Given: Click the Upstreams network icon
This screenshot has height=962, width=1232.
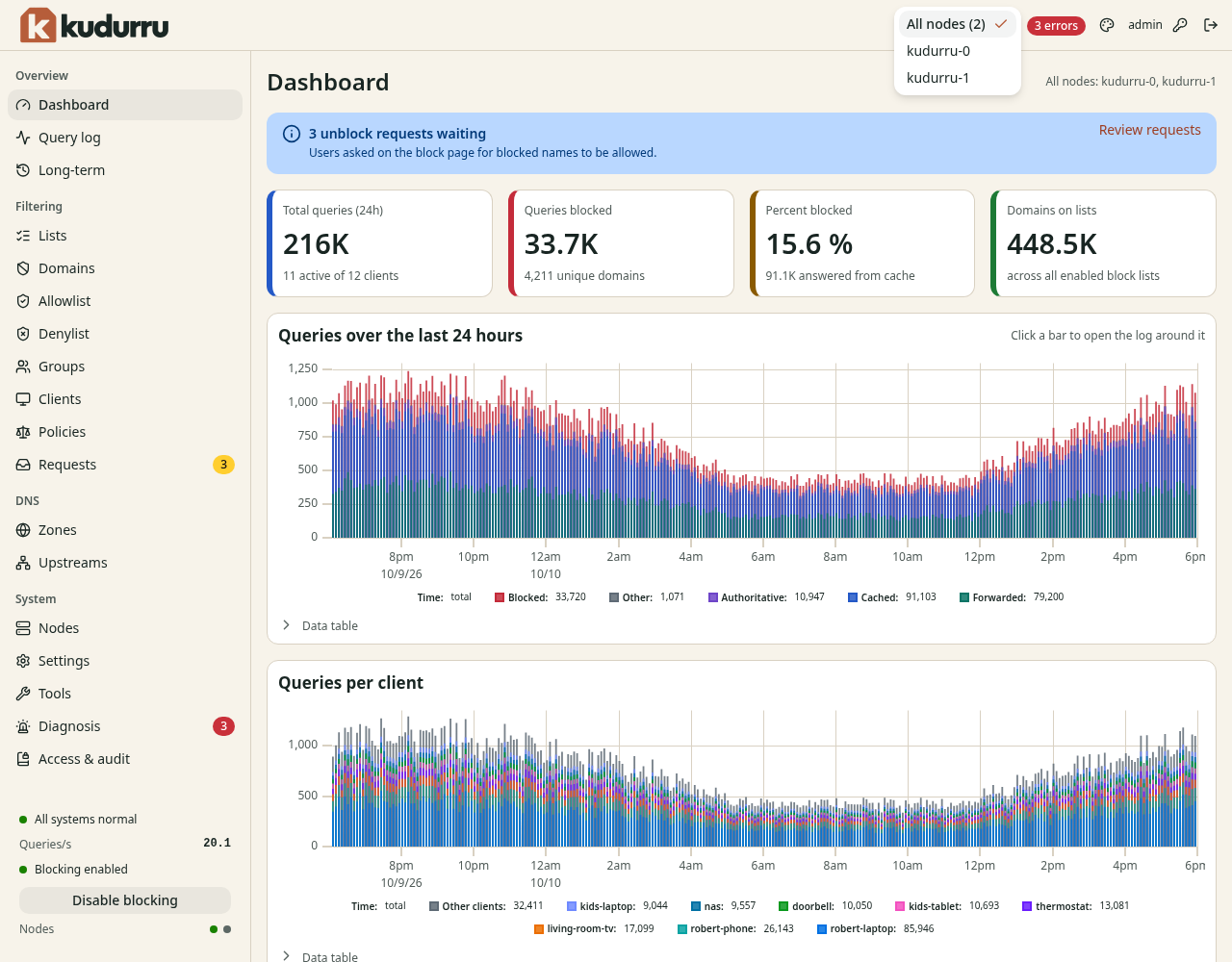Looking at the screenshot, I should tap(23, 563).
